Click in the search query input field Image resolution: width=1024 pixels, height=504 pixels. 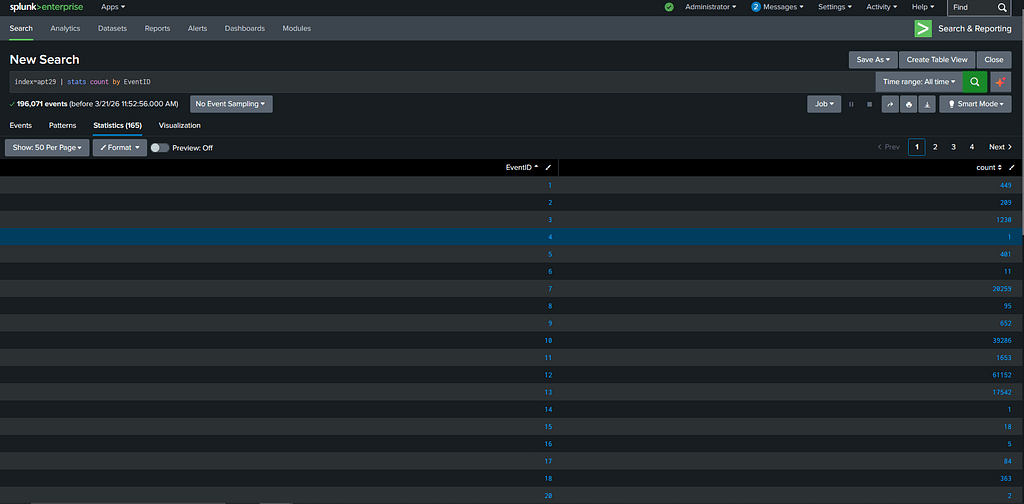tap(440, 81)
